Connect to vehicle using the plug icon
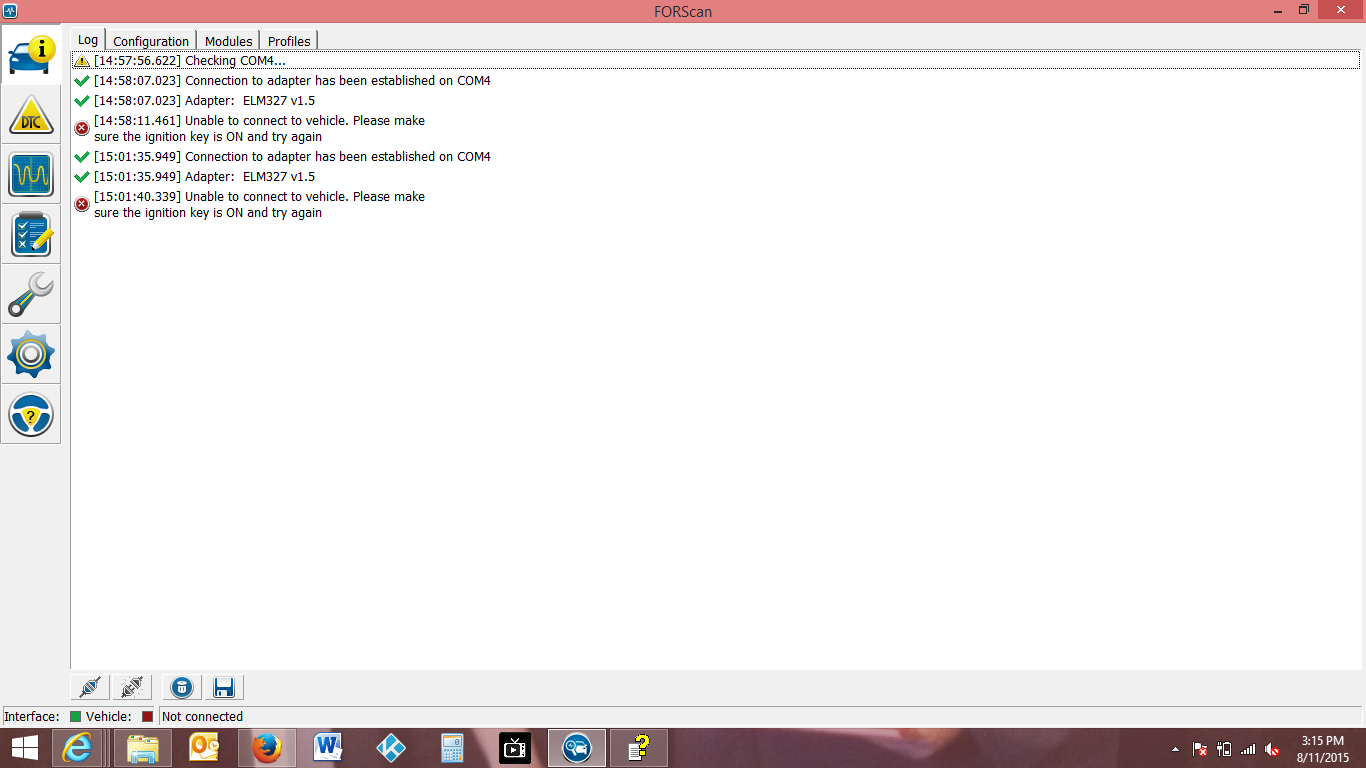 coord(89,687)
